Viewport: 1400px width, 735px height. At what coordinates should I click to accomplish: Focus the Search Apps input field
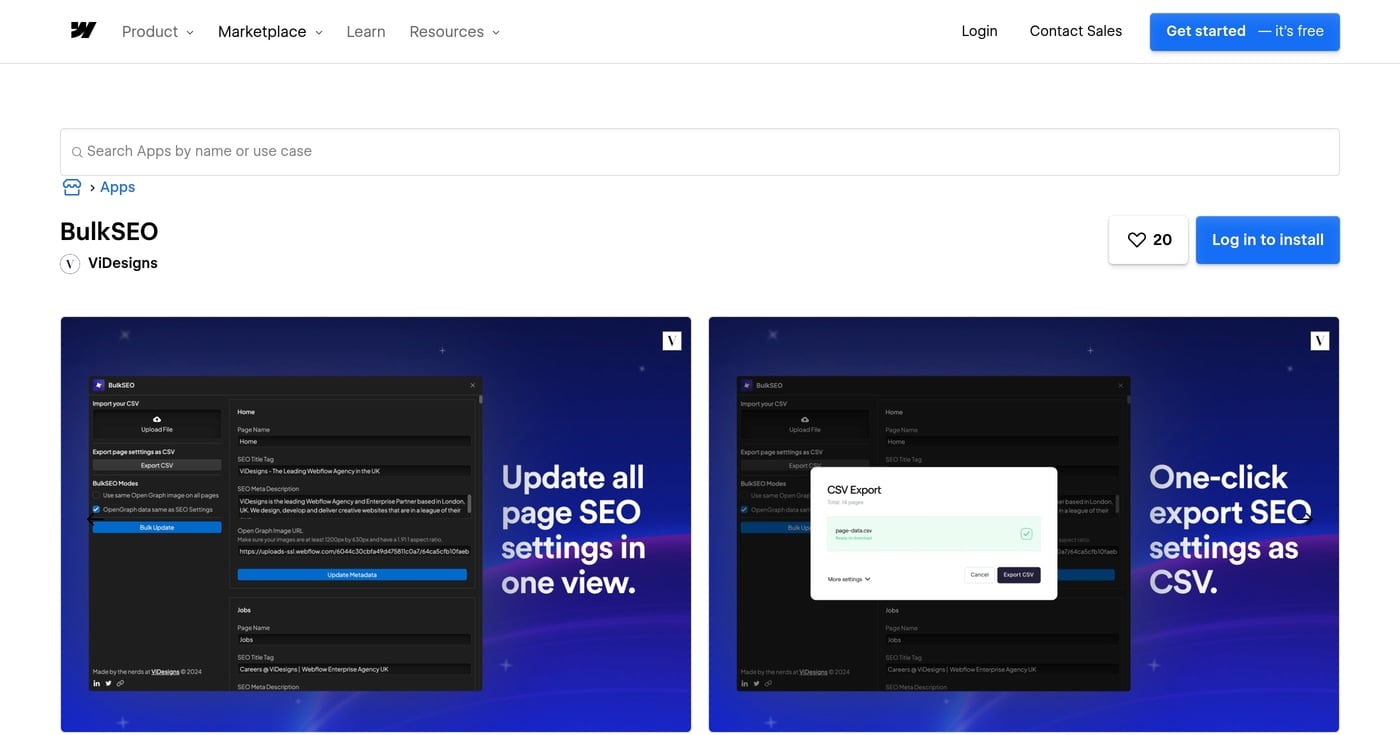click(700, 152)
